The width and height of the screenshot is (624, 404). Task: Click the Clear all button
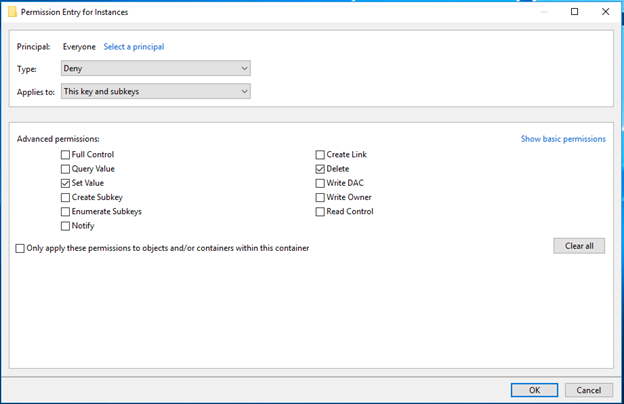(579, 246)
